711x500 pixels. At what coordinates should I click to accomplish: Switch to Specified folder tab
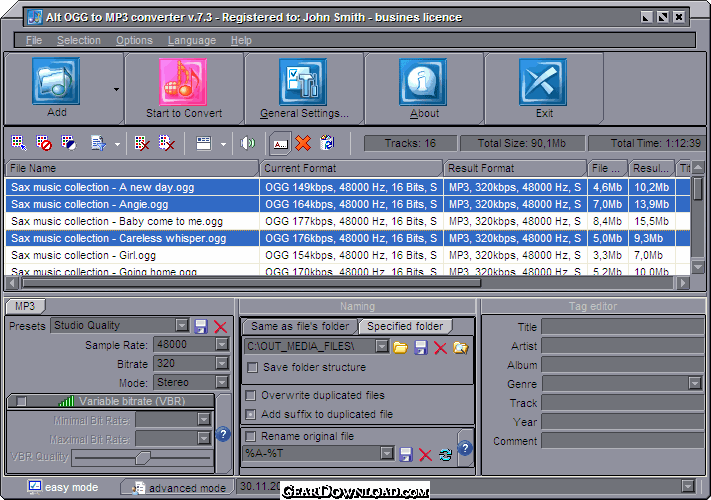[x=405, y=326]
